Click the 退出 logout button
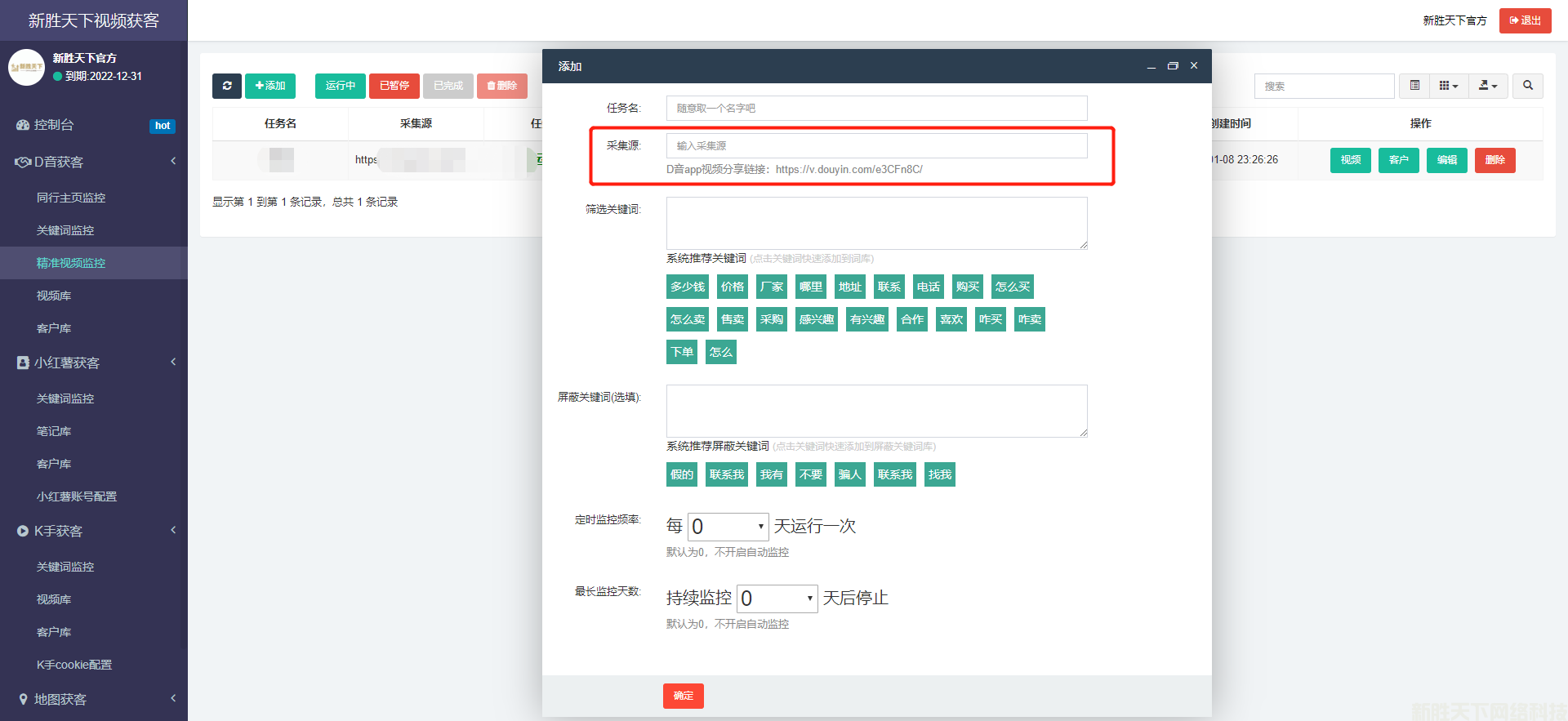Viewport: 1568px width, 721px height. (x=1525, y=20)
